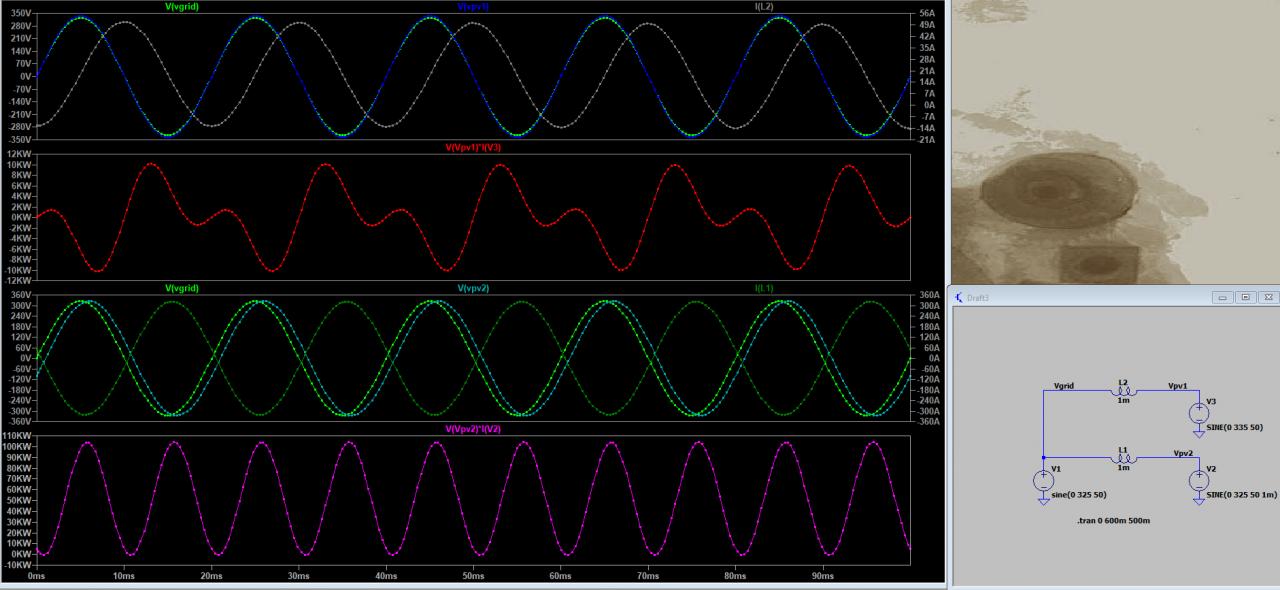Click the 12KW label on the red power pane axis
The image size is (1280, 590).
pyautogui.click(x=20, y=154)
